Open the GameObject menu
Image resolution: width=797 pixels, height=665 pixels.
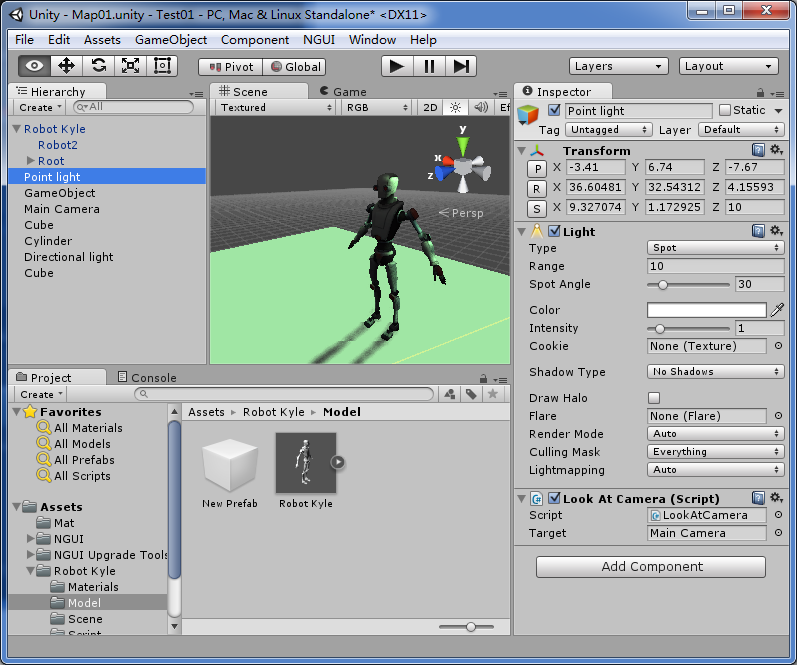[171, 40]
